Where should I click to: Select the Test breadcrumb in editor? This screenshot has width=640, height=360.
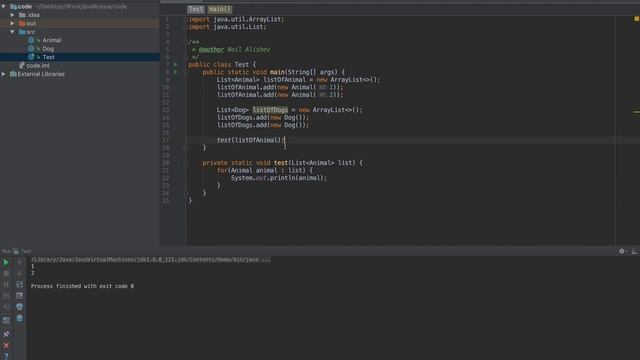tap(196, 9)
